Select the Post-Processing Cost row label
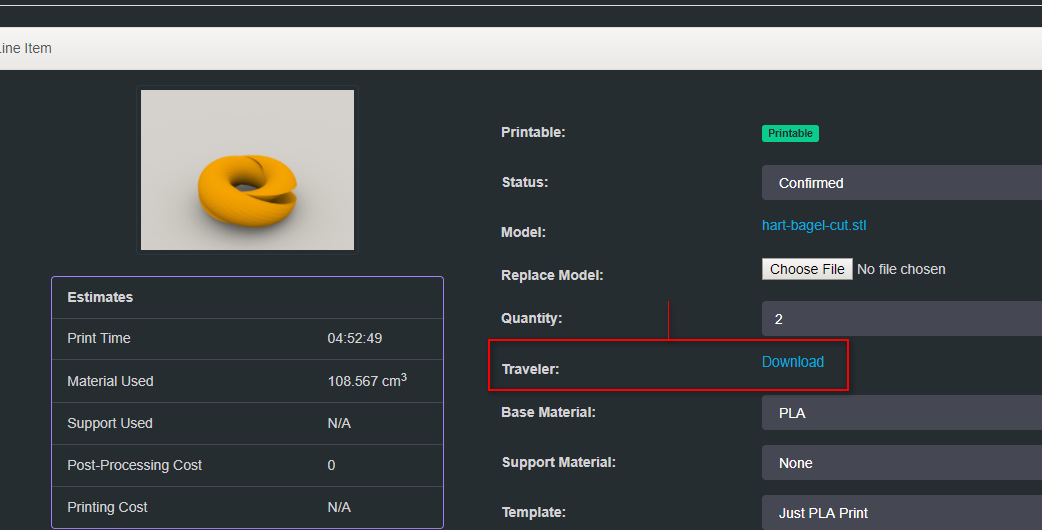1042x530 pixels. [x=134, y=465]
